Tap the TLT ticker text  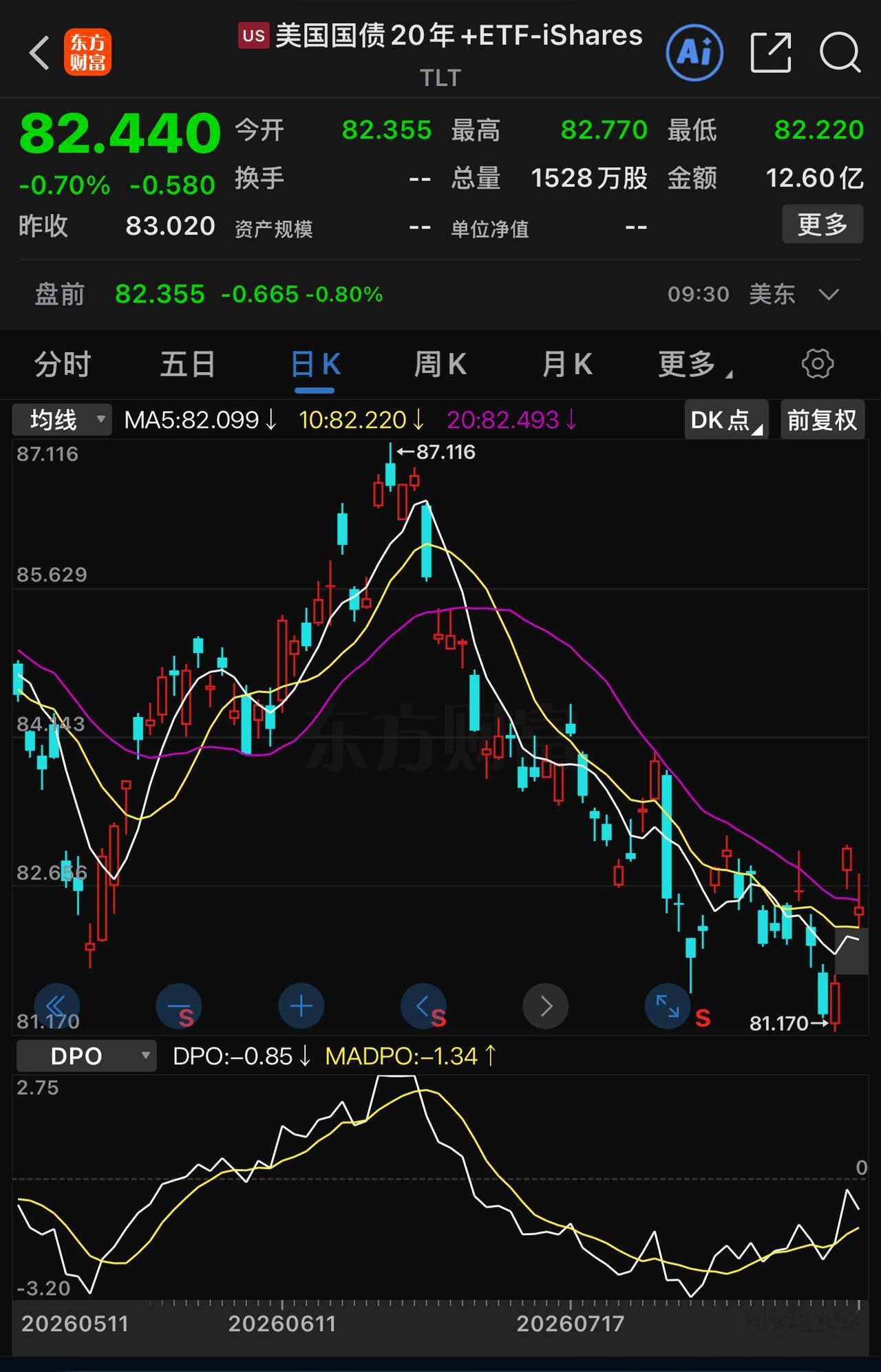click(x=440, y=78)
